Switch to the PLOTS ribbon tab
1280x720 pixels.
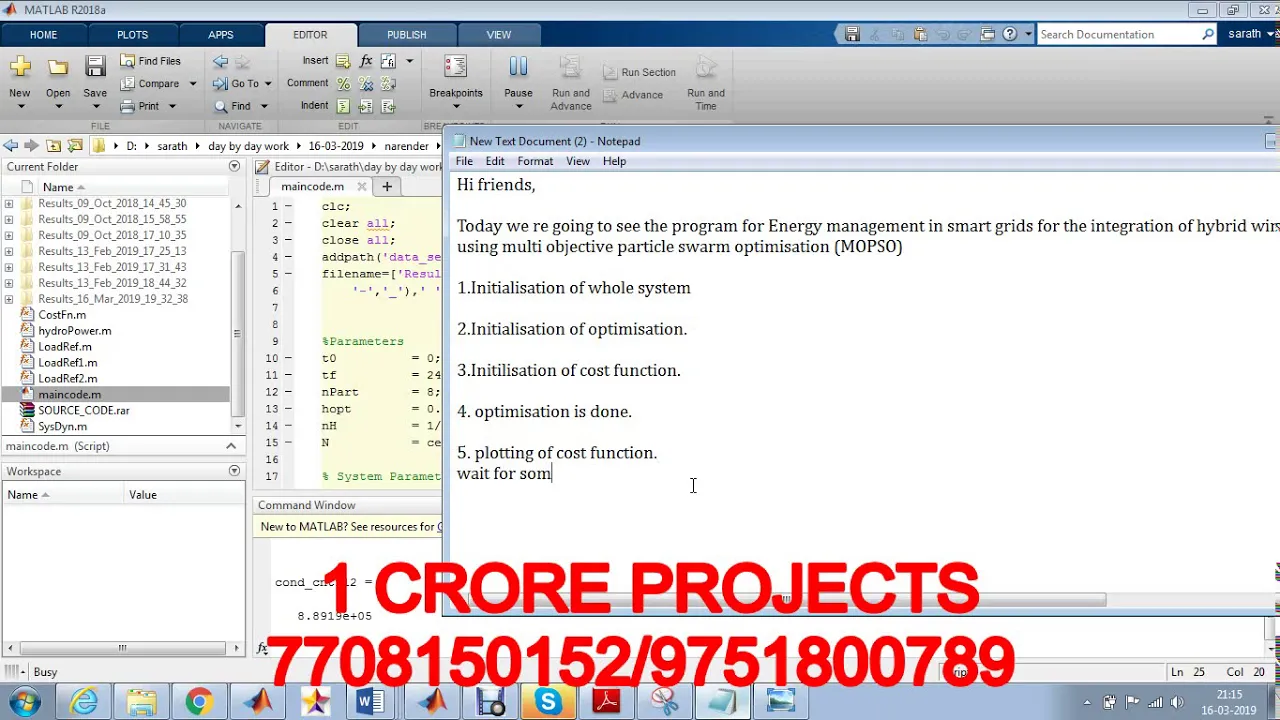point(132,34)
